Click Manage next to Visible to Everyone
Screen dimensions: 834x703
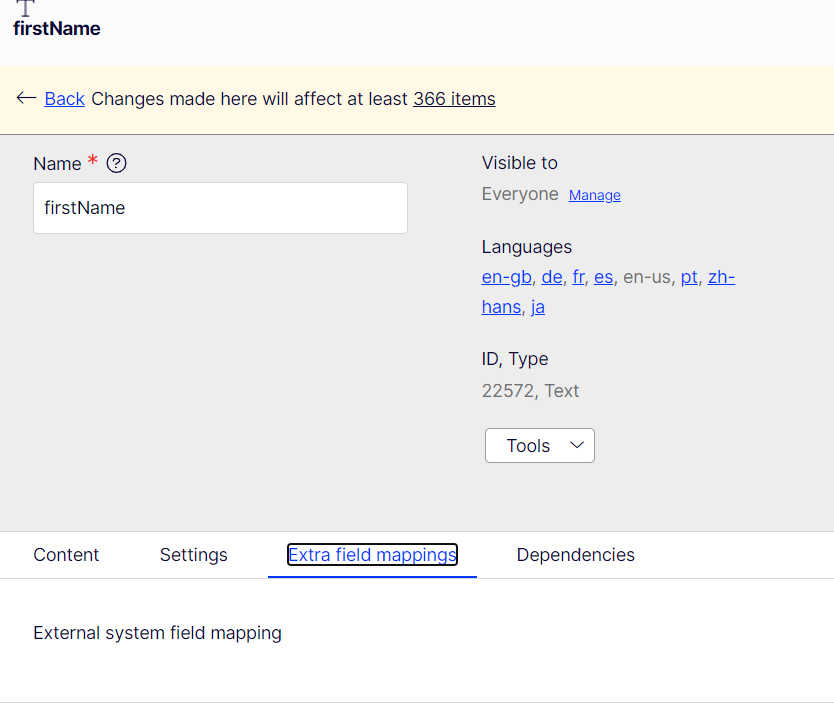coord(594,195)
